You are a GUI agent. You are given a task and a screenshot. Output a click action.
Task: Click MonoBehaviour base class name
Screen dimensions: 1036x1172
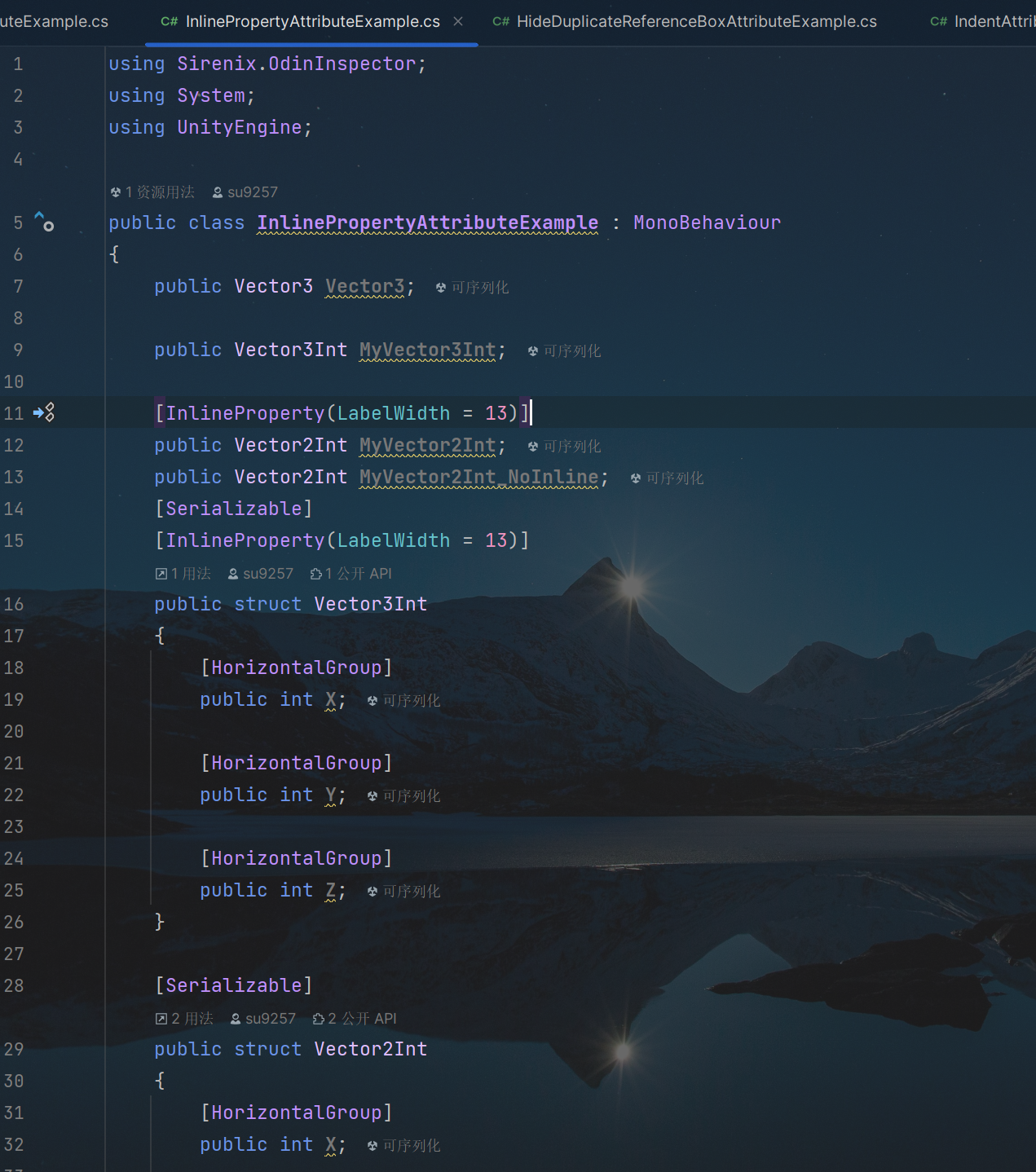[708, 223]
